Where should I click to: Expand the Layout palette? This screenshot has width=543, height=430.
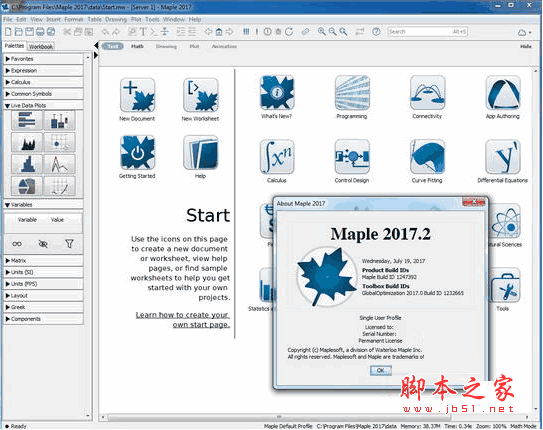click(x=43, y=296)
